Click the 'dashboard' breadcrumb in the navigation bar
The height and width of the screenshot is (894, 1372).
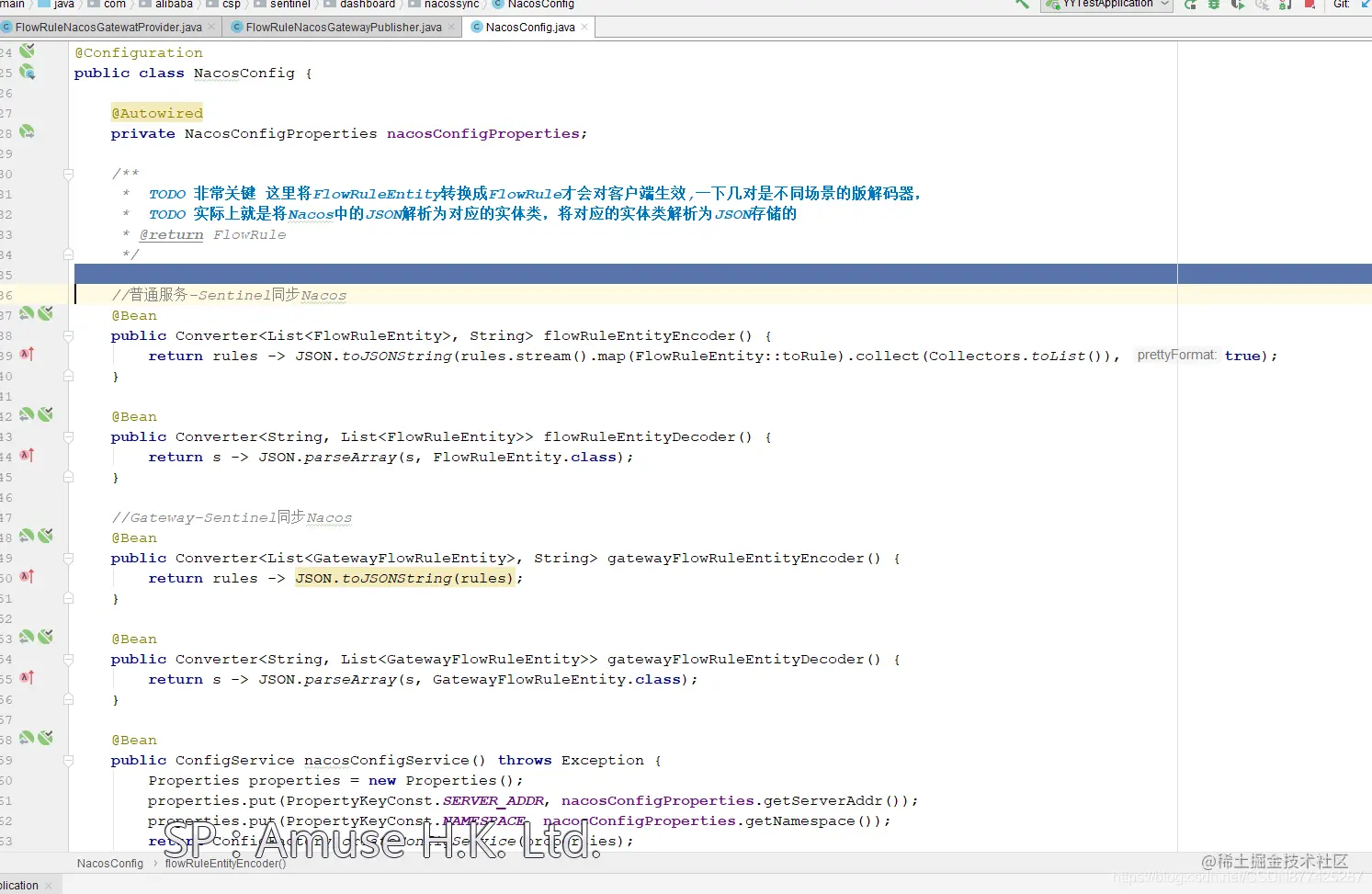pyautogui.click(x=368, y=4)
